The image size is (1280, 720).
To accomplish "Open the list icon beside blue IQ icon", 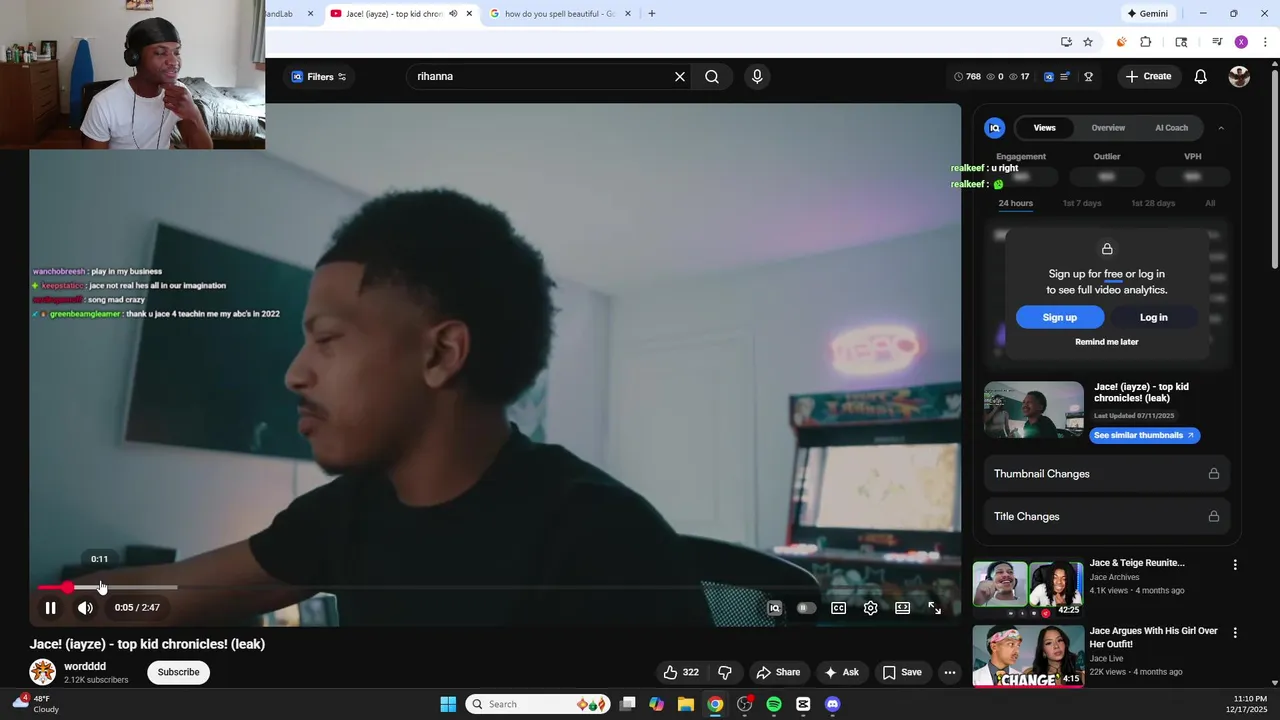I will coord(1065,77).
